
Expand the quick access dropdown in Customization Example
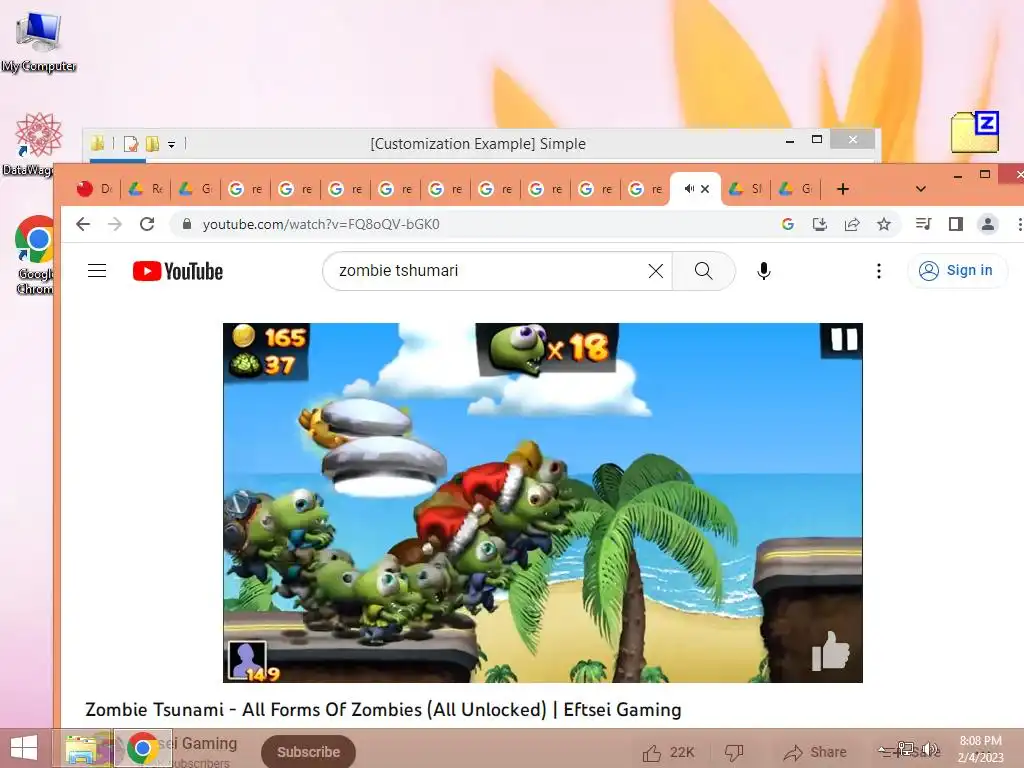click(x=171, y=144)
